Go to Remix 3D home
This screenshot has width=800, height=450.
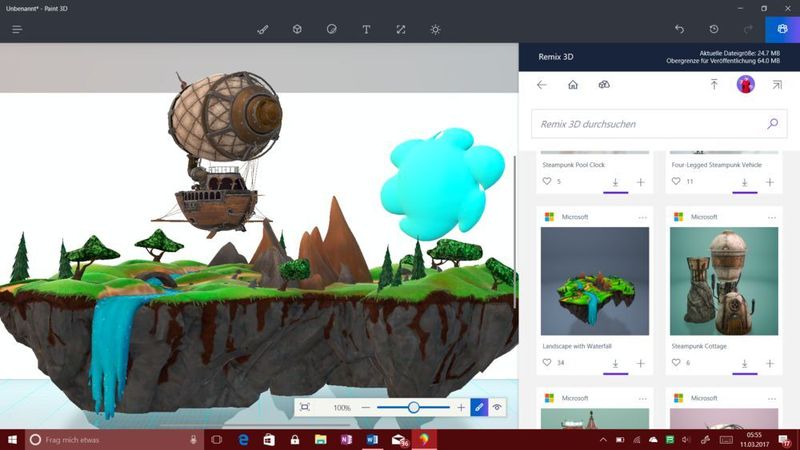click(573, 85)
